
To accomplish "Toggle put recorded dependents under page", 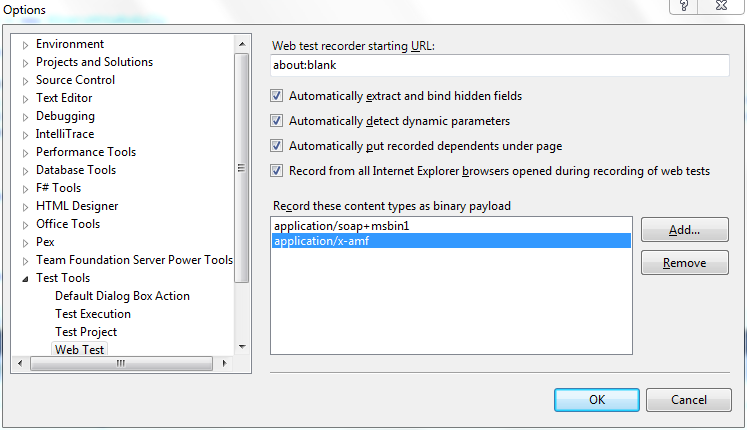I will (276, 145).
